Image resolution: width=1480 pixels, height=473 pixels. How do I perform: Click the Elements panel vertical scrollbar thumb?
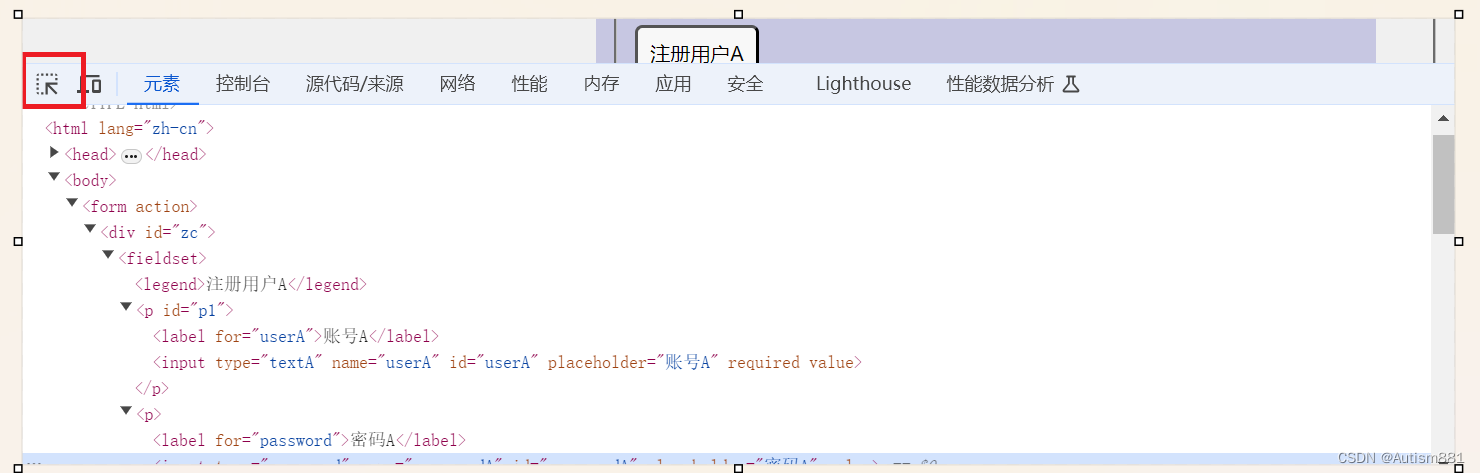(1443, 183)
